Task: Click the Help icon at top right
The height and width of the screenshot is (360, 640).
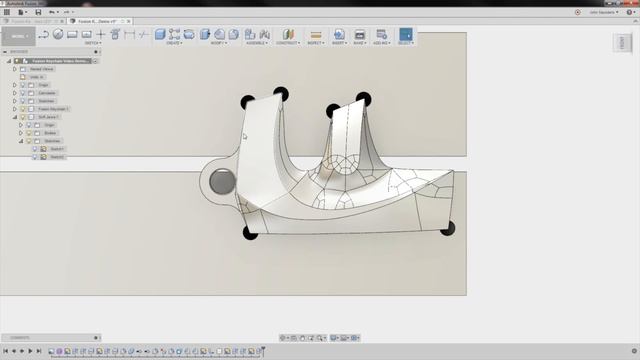Action: pyautogui.click(x=629, y=12)
